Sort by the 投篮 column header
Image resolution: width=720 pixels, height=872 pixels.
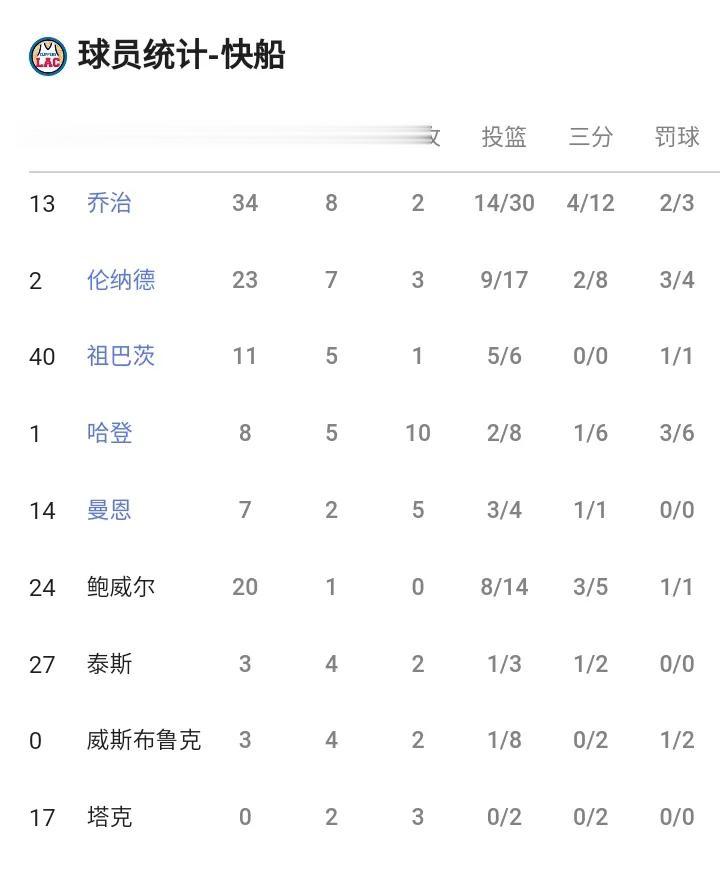tap(504, 137)
